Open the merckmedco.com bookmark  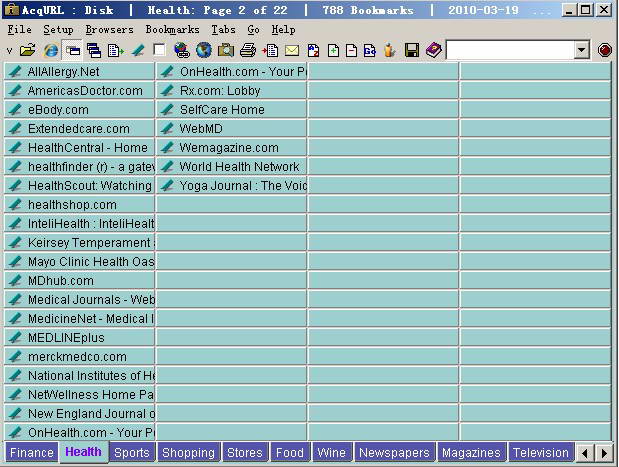pos(79,356)
